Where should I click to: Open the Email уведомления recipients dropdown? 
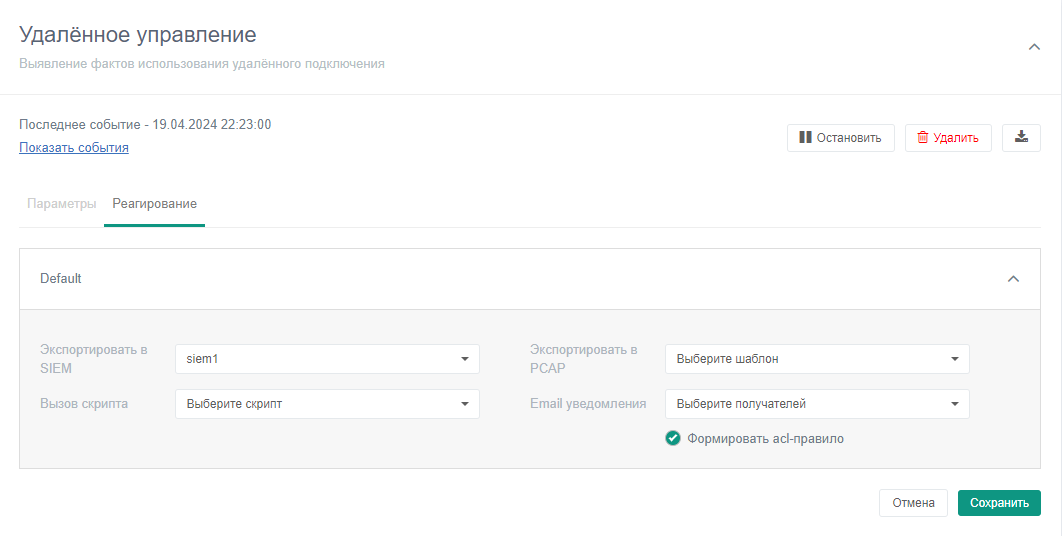point(816,404)
